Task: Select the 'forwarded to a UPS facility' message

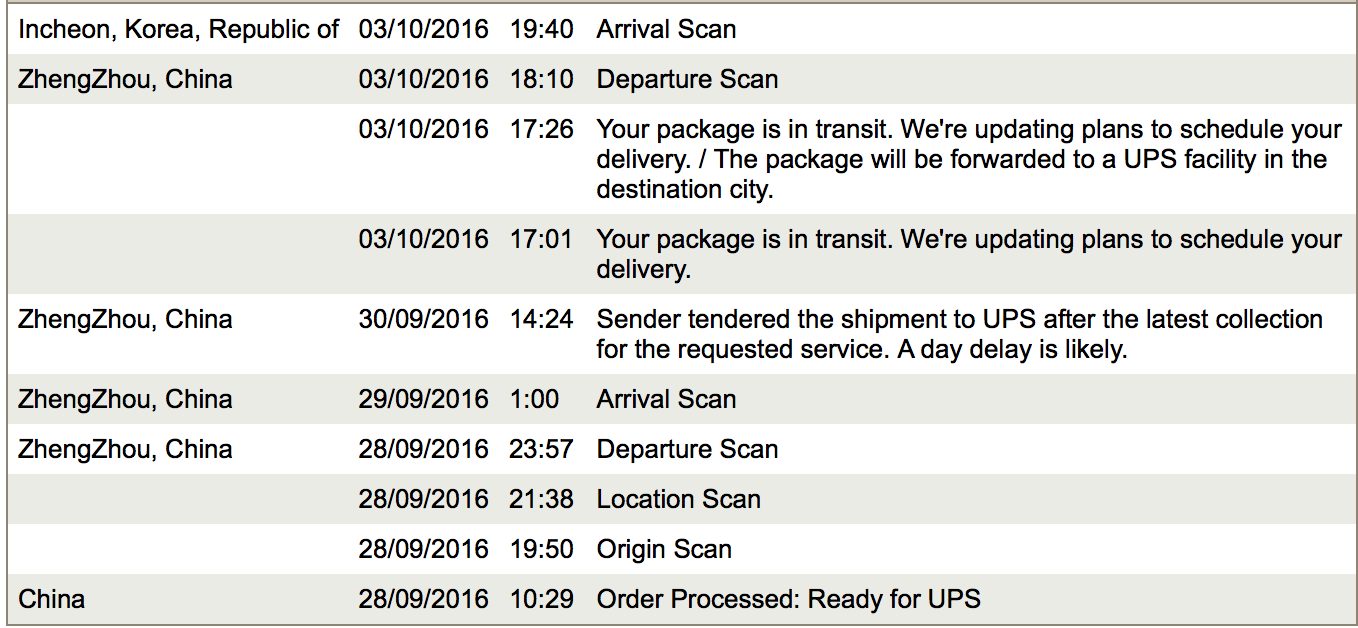Action: pyautogui.click(x=969, y=159)
